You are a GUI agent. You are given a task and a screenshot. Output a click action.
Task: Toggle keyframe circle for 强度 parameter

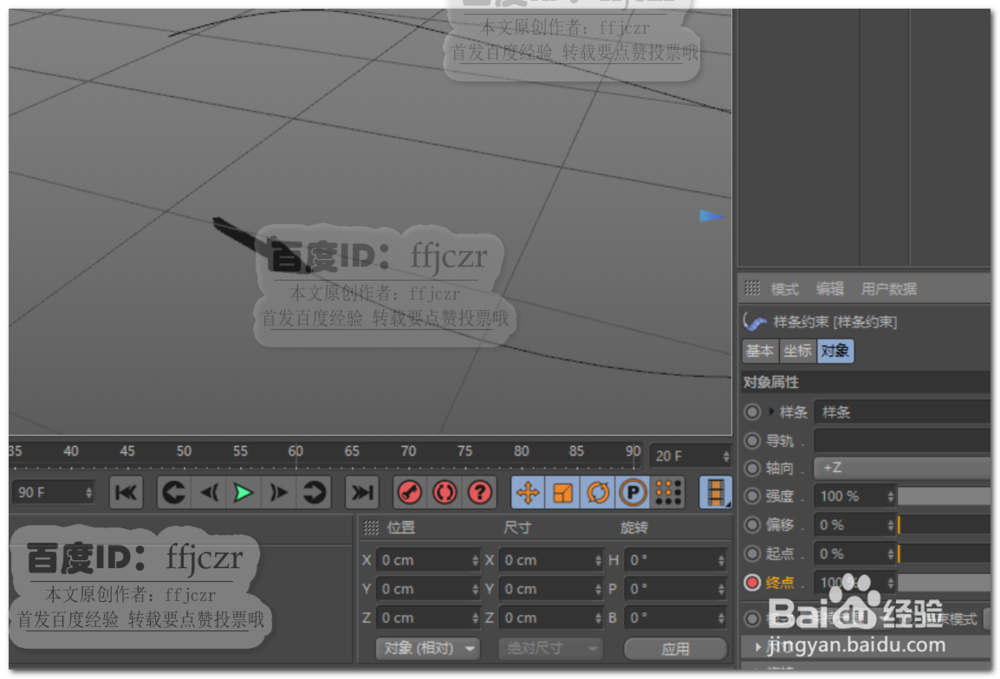753,496
